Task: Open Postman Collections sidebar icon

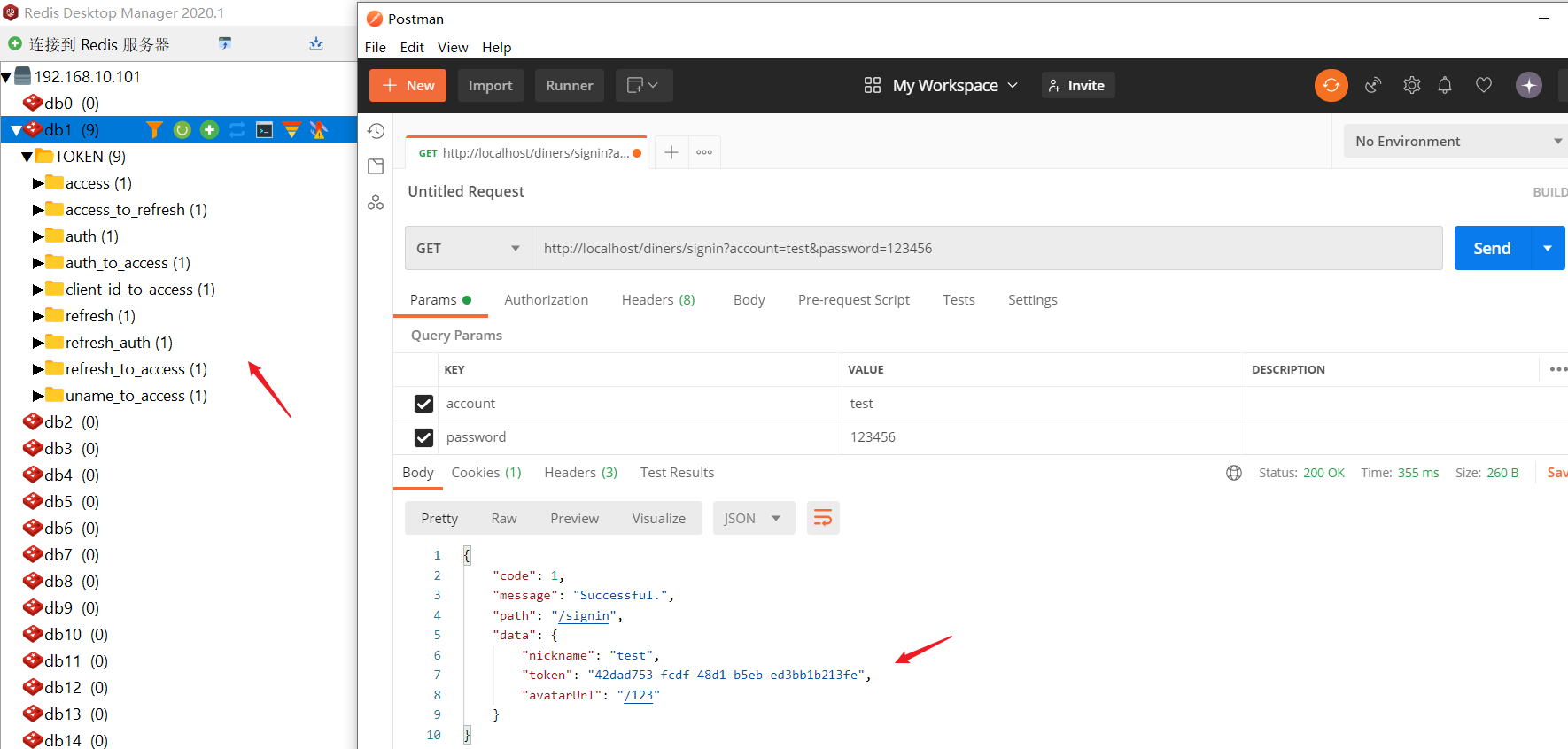Action: 376,166
